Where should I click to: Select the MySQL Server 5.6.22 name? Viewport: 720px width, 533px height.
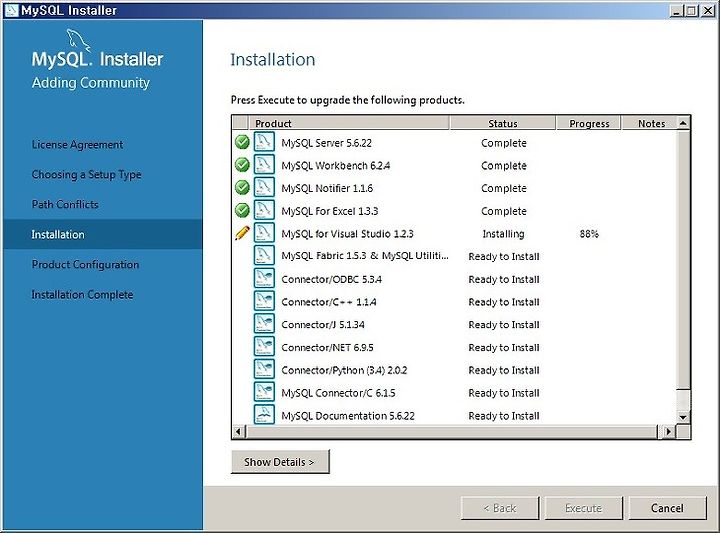click(x=326, y=143)
